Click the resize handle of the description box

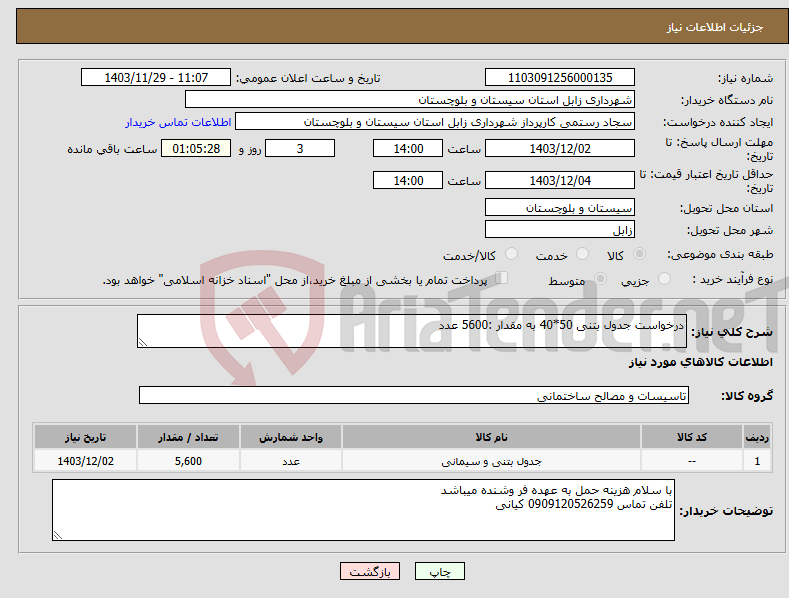[143, 342]
